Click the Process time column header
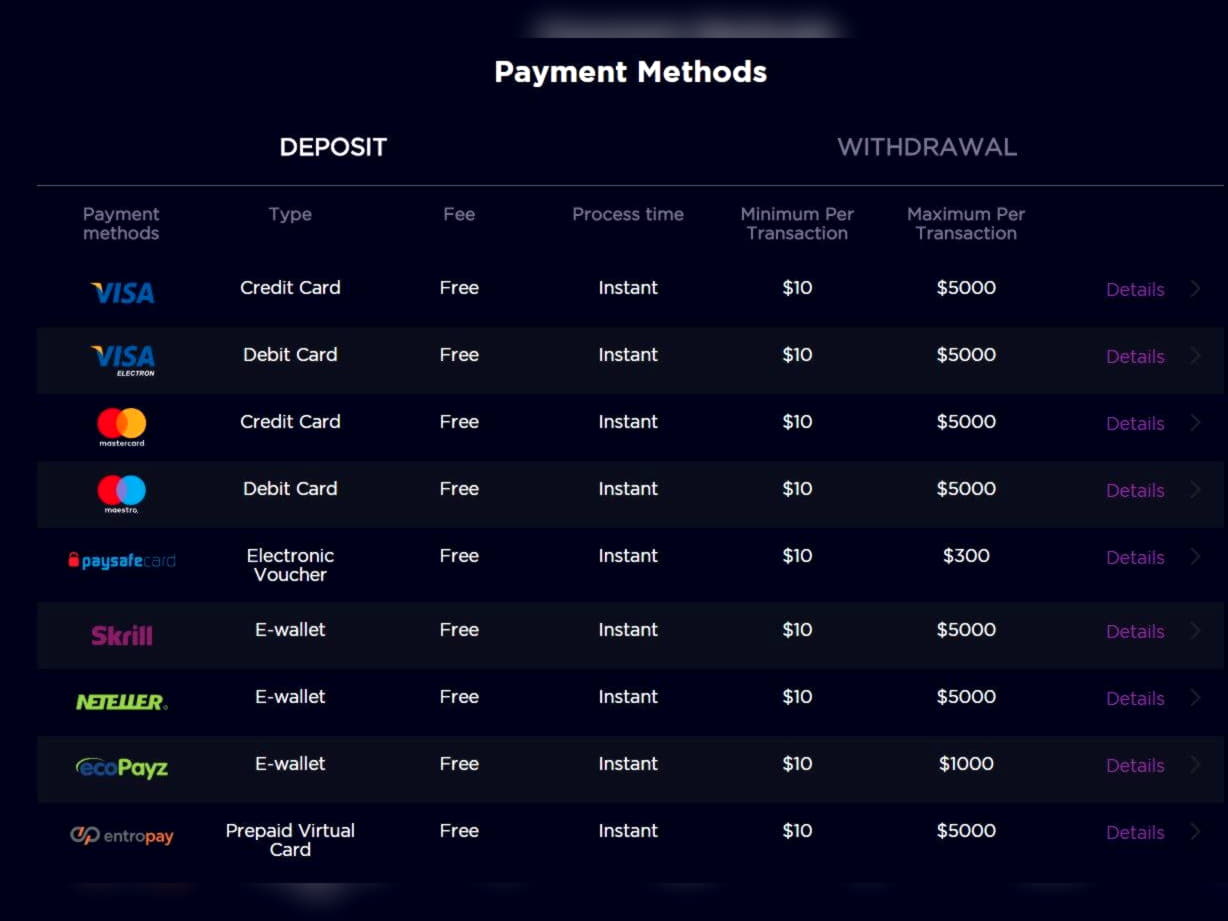Image resolution: width=1228 pixels, height=921 pixels. pyautogui.click(x=628, y=214)
